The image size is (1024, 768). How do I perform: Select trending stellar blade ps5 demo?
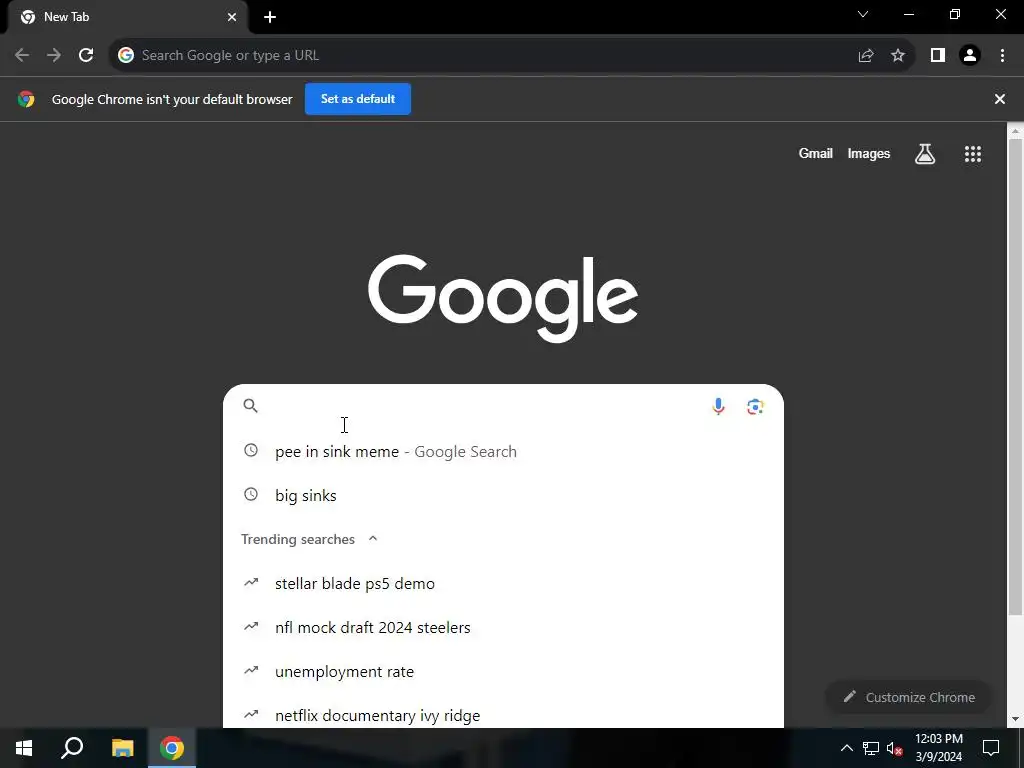click(x=503, y=583)
